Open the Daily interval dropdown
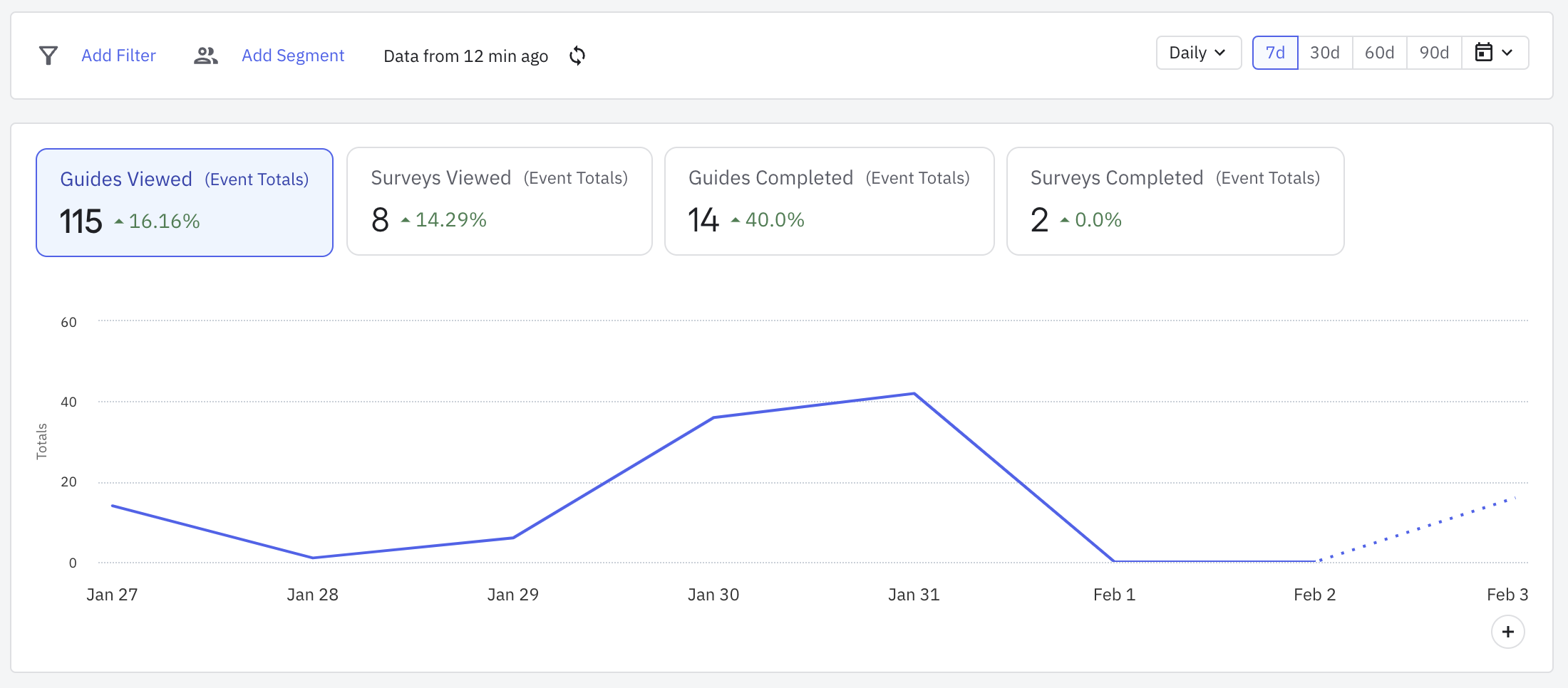Viewport: 1568px width, 688px height. pyautogui.click(x=1198, y=53)
